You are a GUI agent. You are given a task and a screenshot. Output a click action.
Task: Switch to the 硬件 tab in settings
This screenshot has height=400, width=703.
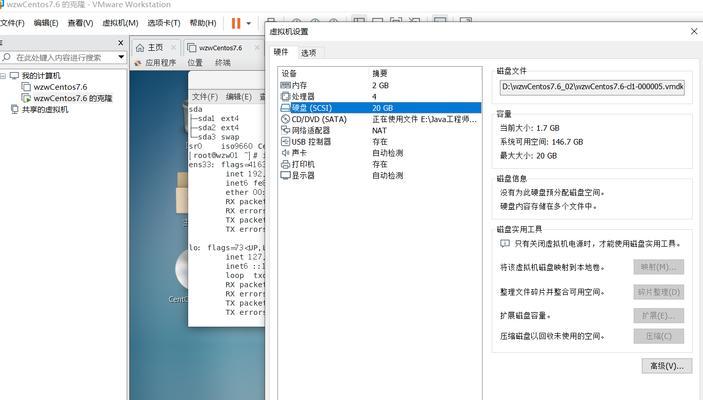281,52
